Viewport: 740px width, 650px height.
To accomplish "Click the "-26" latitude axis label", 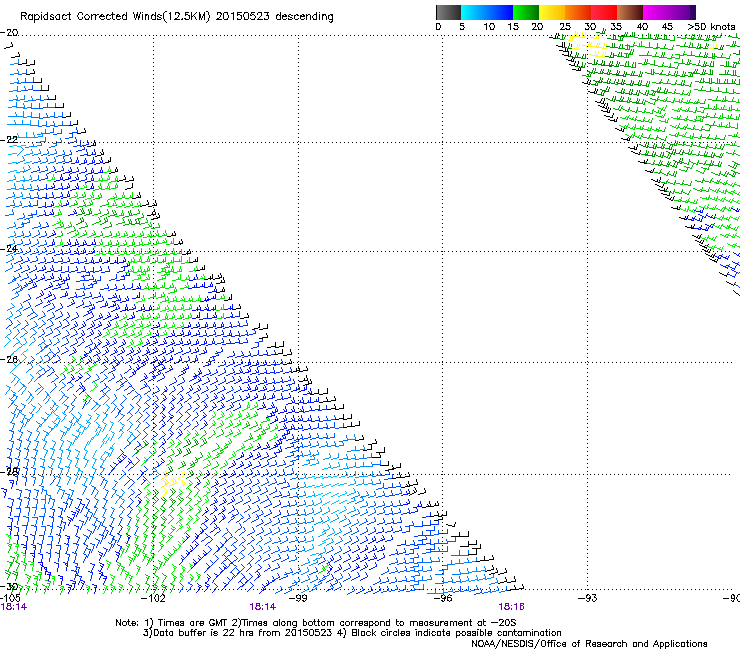I will click(9, 360).
